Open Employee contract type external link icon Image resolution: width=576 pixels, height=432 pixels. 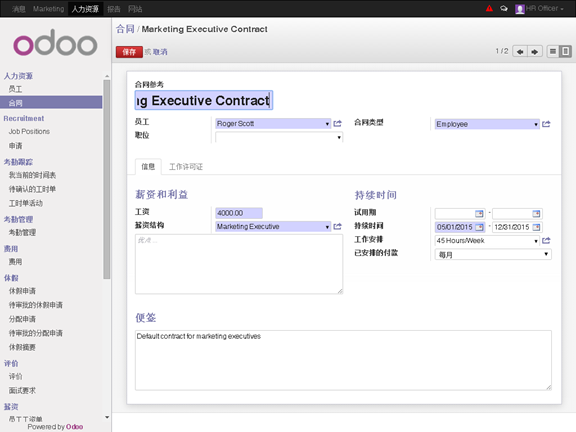(546, 124)
